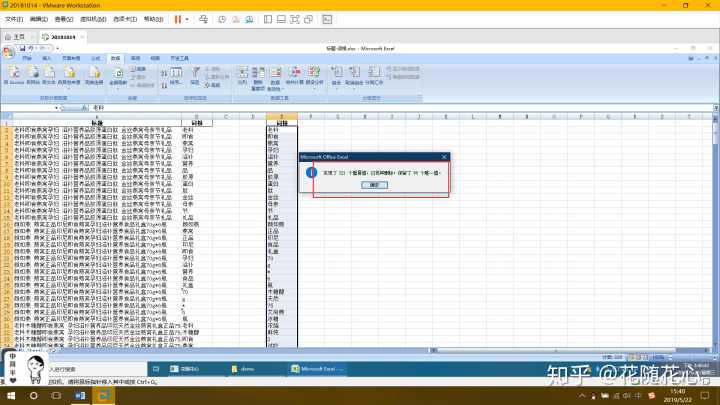Click the Excel horizontal scrollbar

569,350
